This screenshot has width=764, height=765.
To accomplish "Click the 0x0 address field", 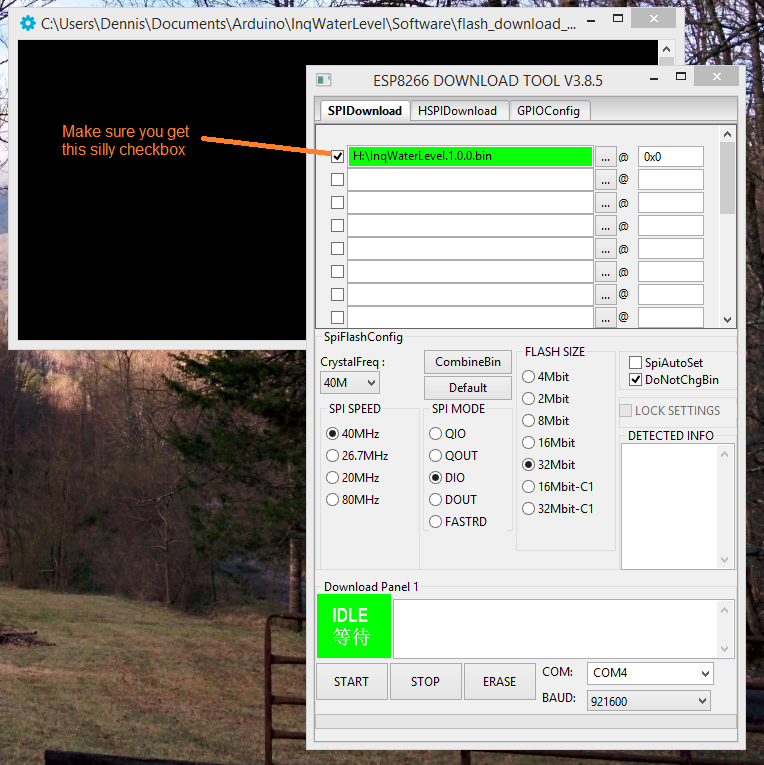I will 671,157.
